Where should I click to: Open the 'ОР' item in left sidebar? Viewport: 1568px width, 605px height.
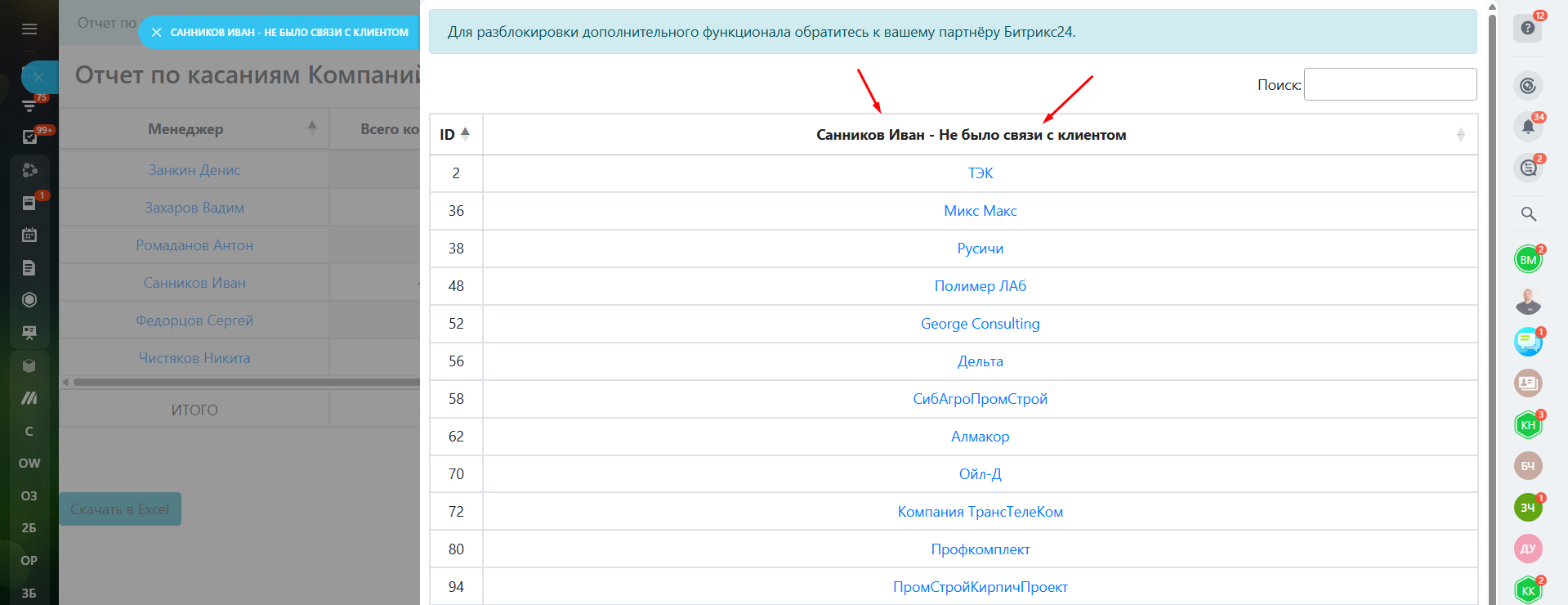tap(29, 561)
